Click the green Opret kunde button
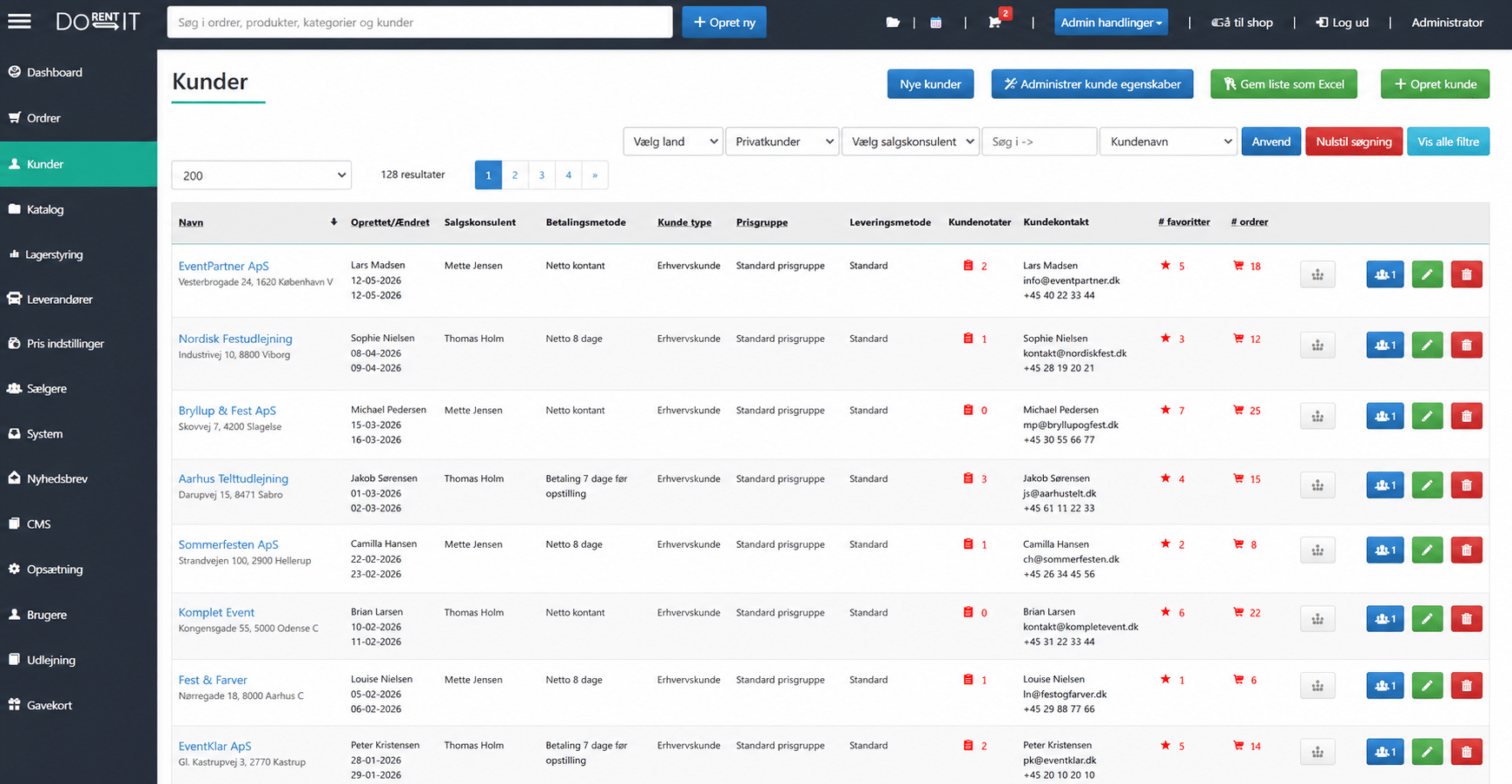1512x784 pixels. coord(1435,84)
